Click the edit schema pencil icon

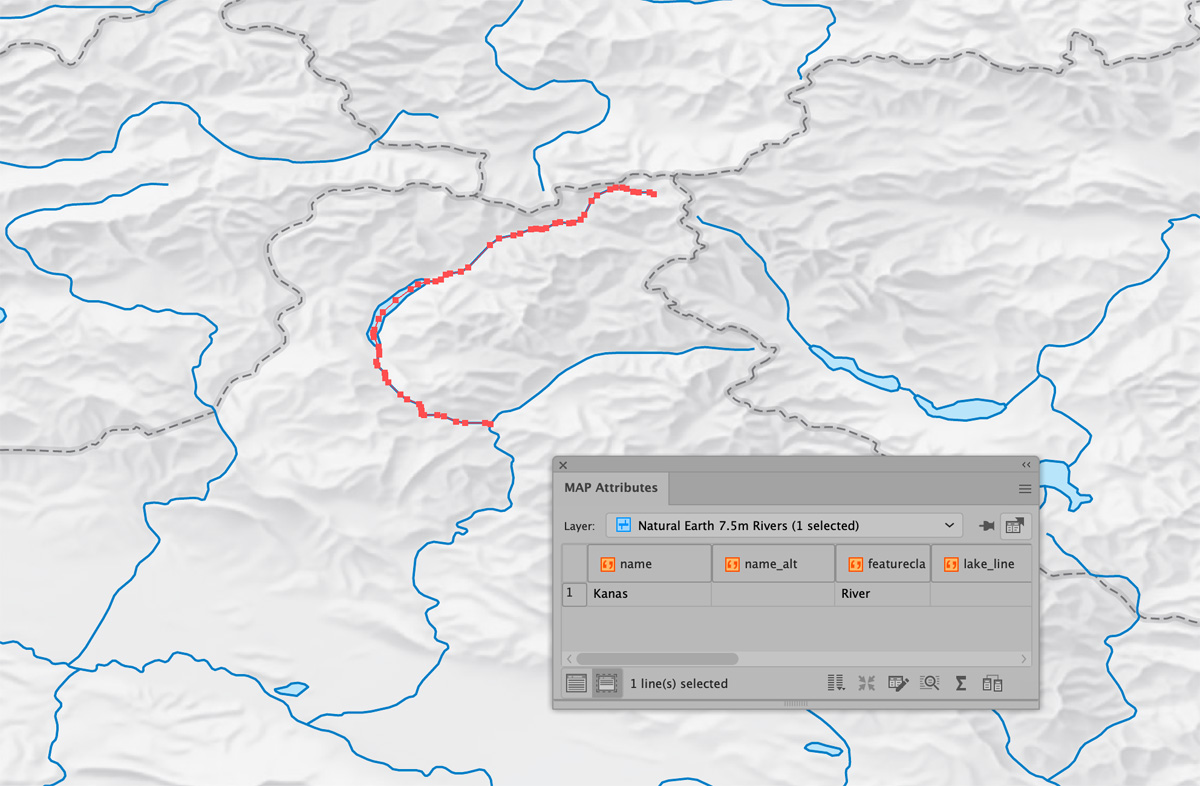click(898, 684)
